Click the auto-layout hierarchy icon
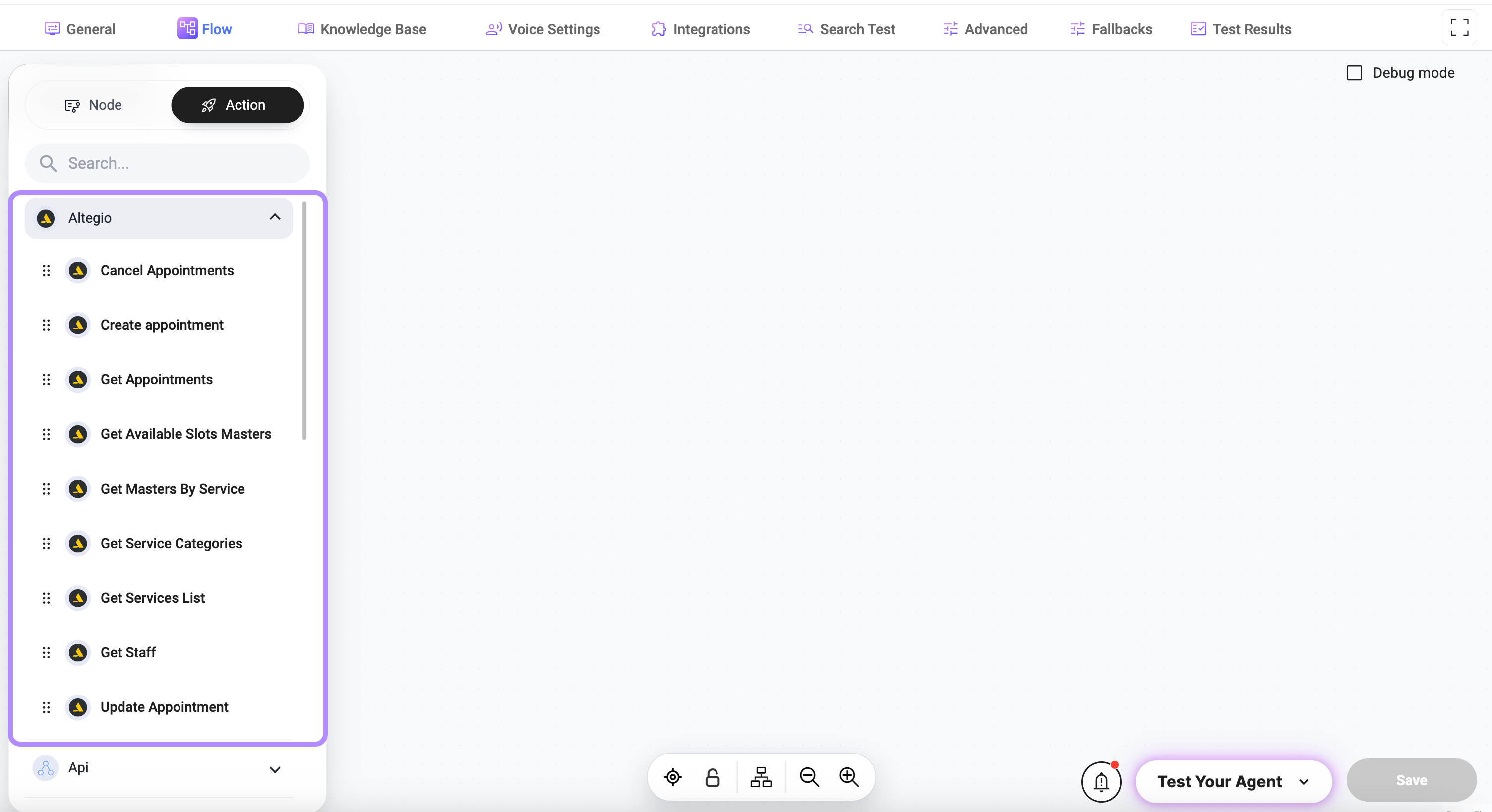 coord(761,777)
